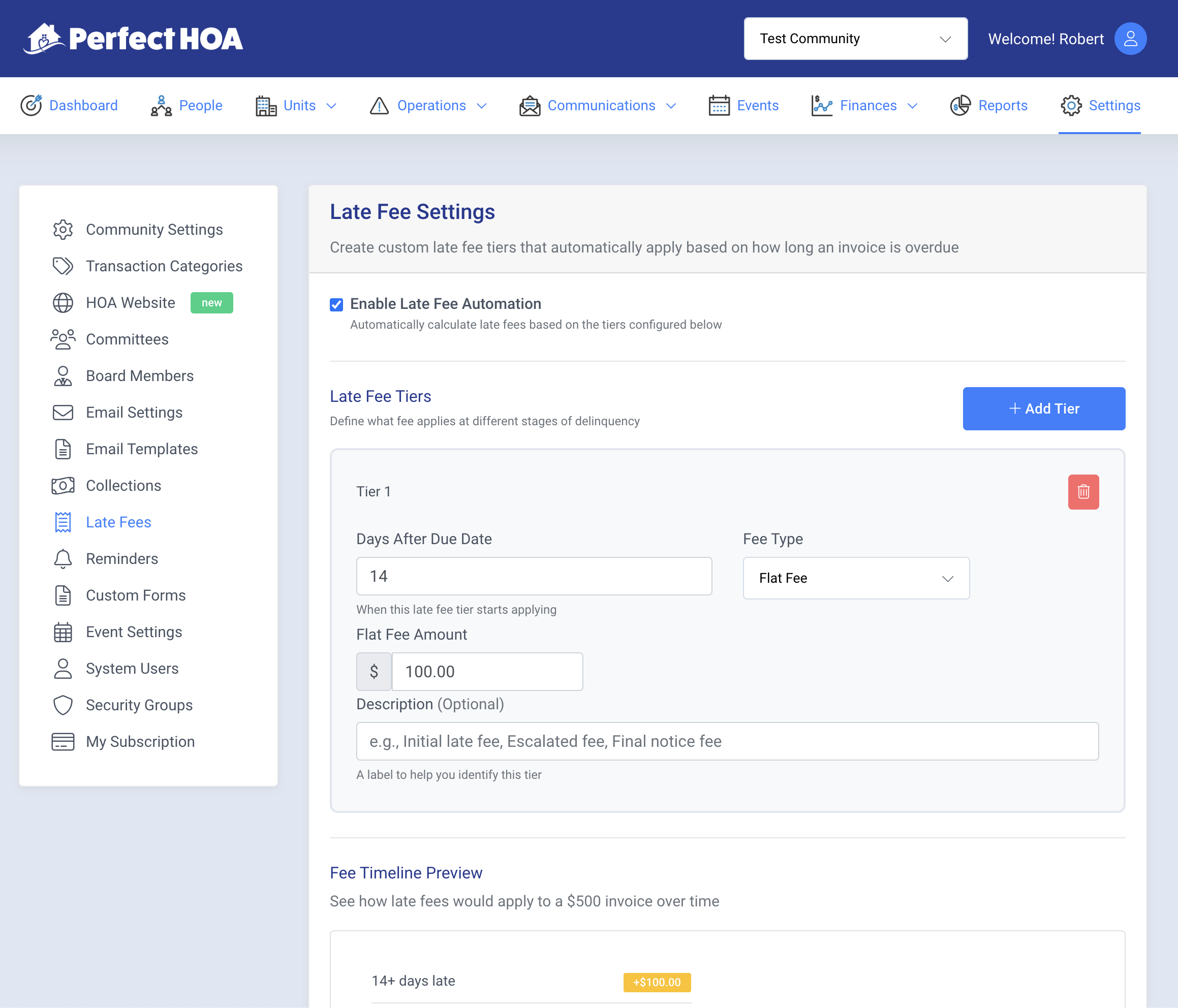The width and height of the screenshot is (1178, 1008).
Task: Delete Tier 1 with the trash icon
Action: pos(1083,492)
